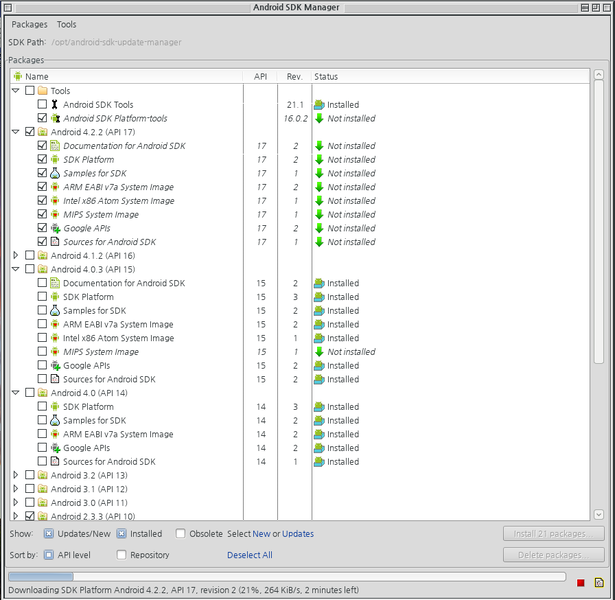Stop the download with the red stop icon
Viewport: 615px width, 600px height.
click(x=580, y=582)
